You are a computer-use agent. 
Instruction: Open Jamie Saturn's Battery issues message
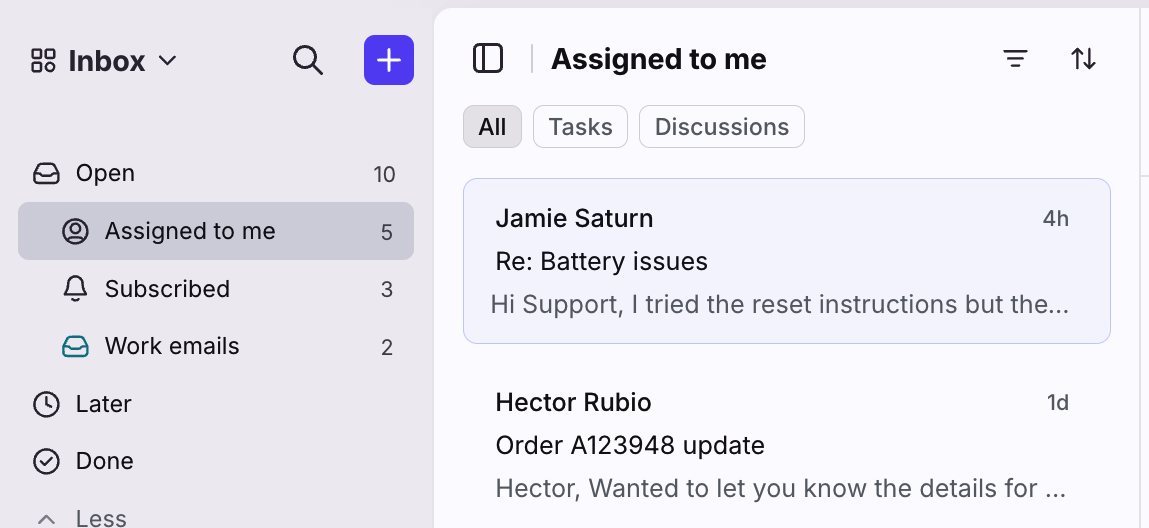point(787,261)
